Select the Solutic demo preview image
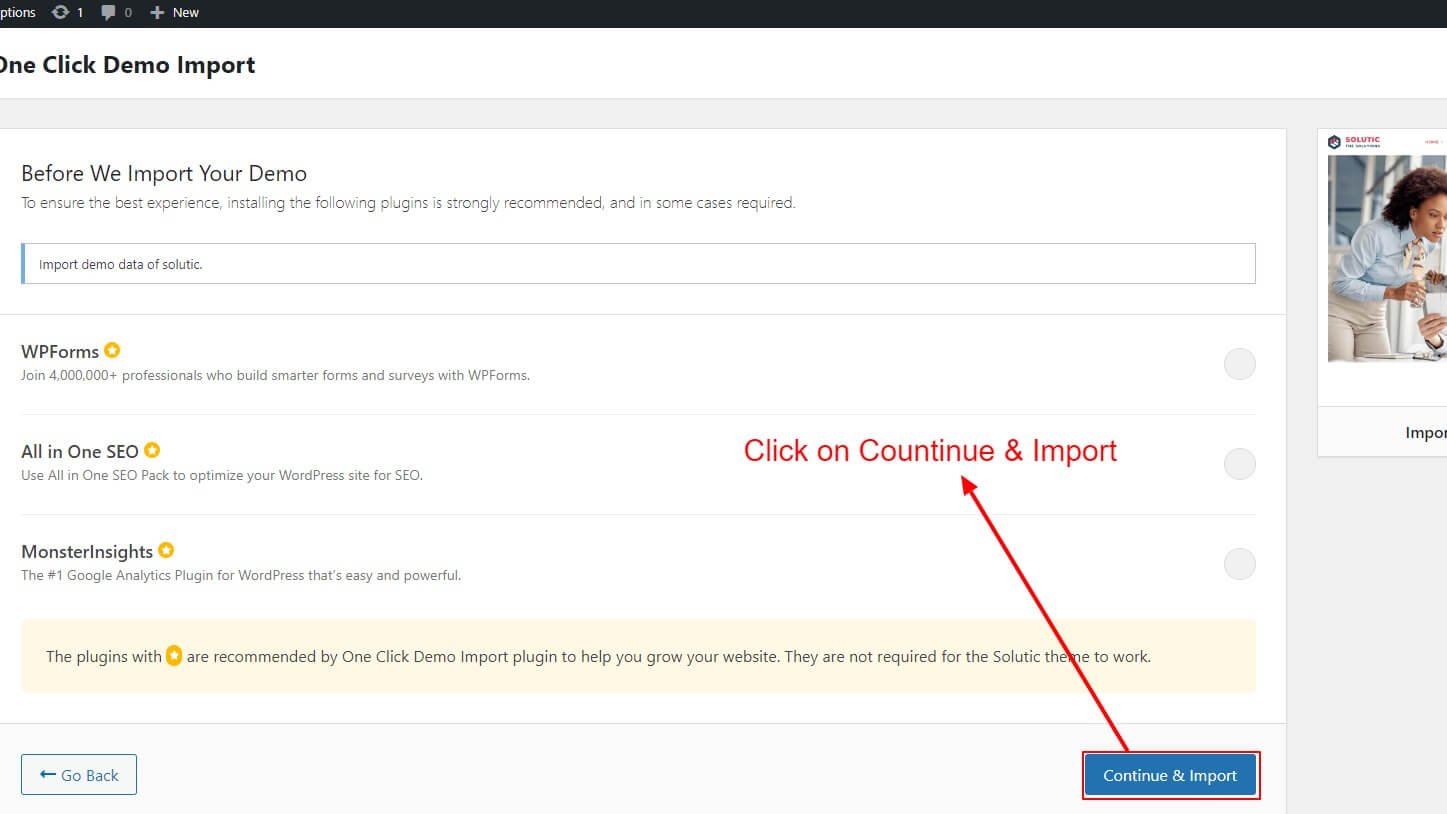 point(1388,260)
